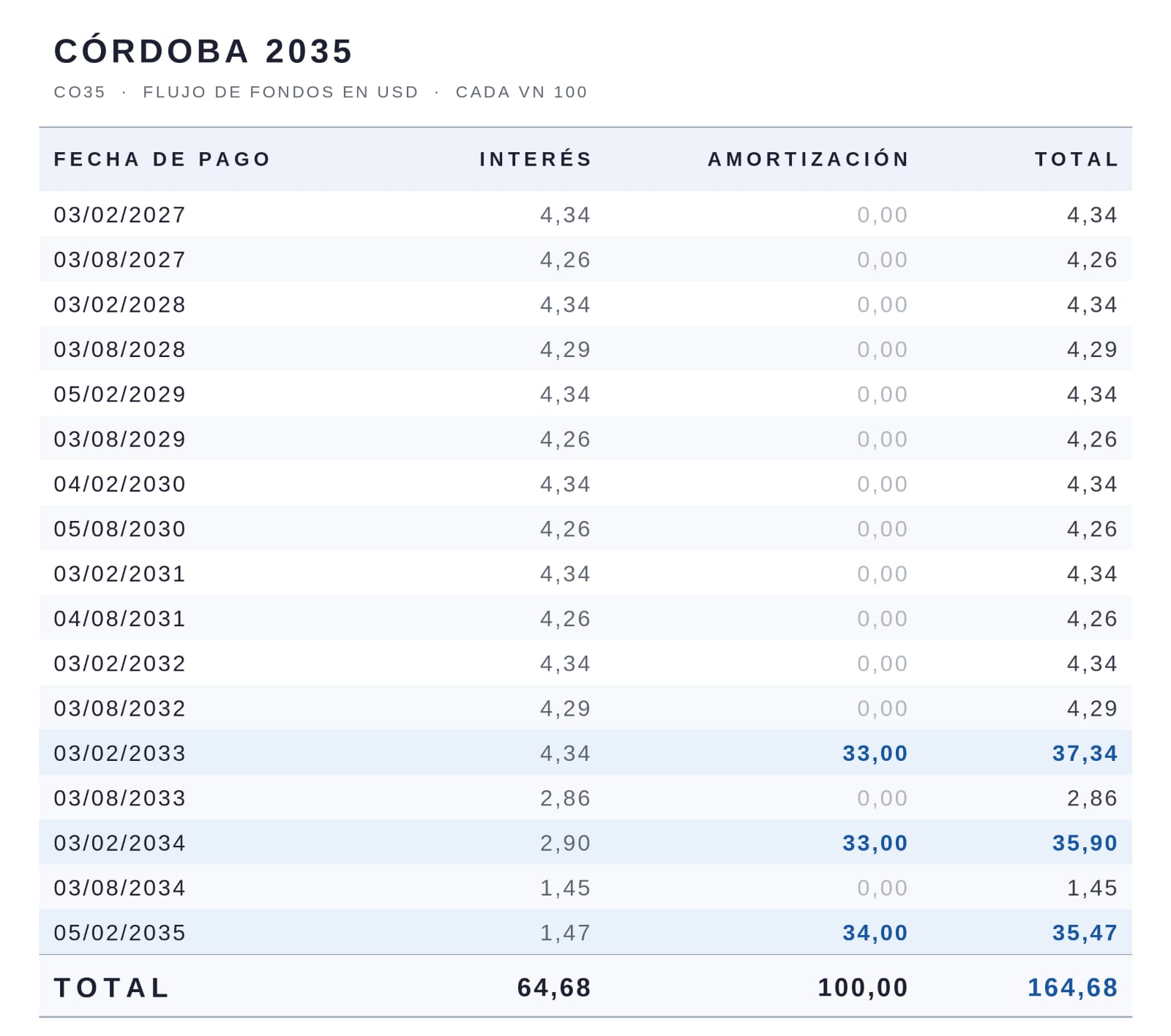Image resolution: width=1171 pixels, height=1036 pixels.
Task: Click the 34,00 amortization value
Action: coord(875,933)
